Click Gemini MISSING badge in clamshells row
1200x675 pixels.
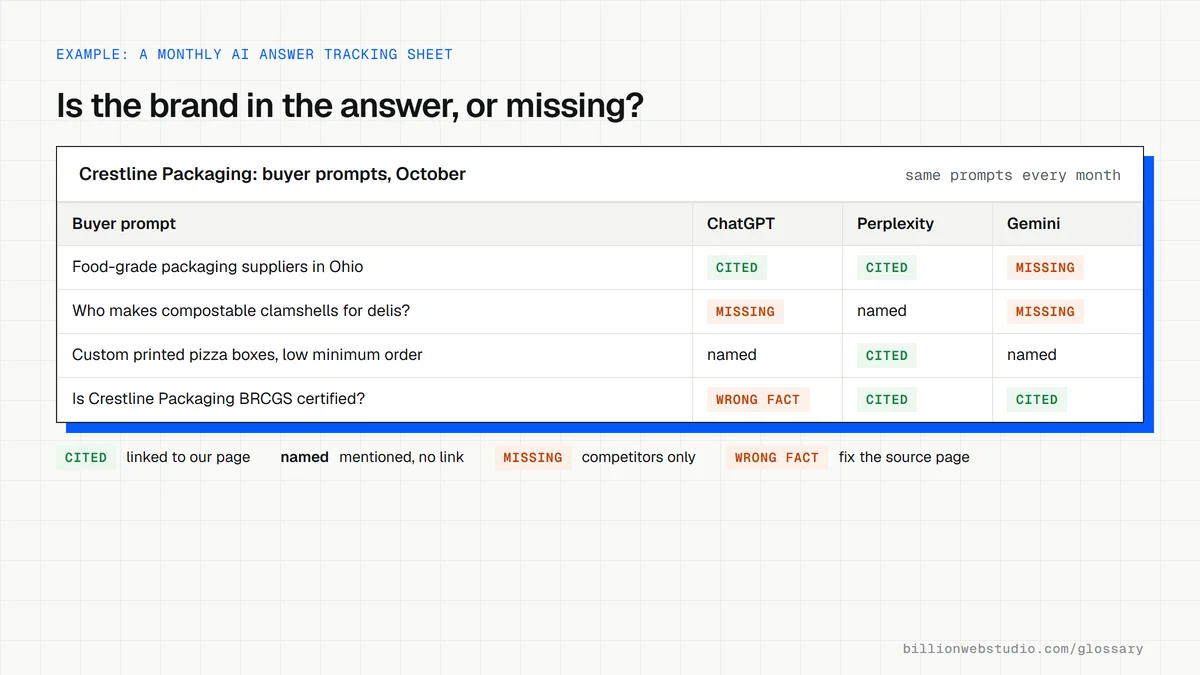[1045, 311]
